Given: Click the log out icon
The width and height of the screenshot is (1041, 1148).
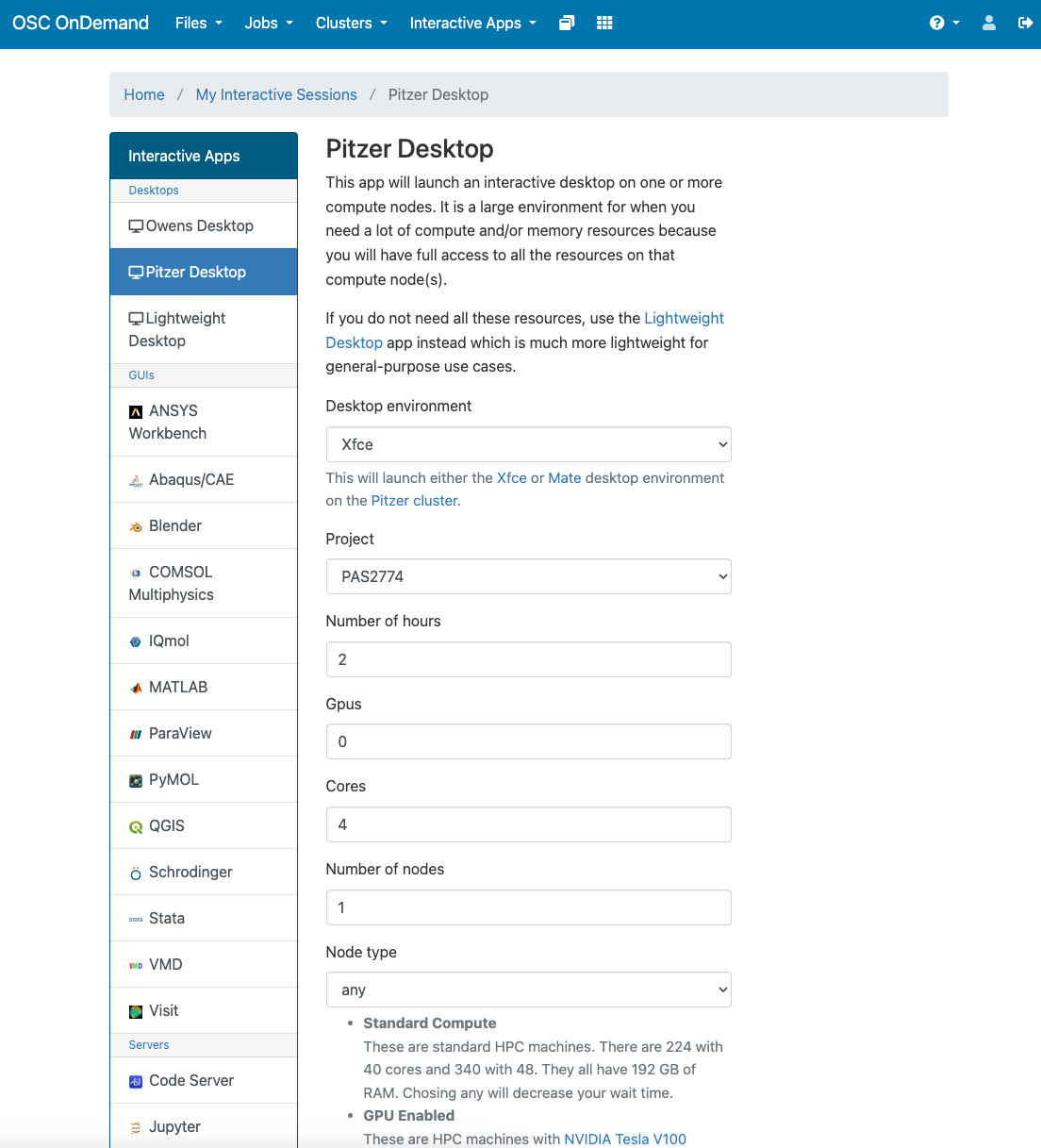Looking at the screenshot, I should coord(1026,23).
